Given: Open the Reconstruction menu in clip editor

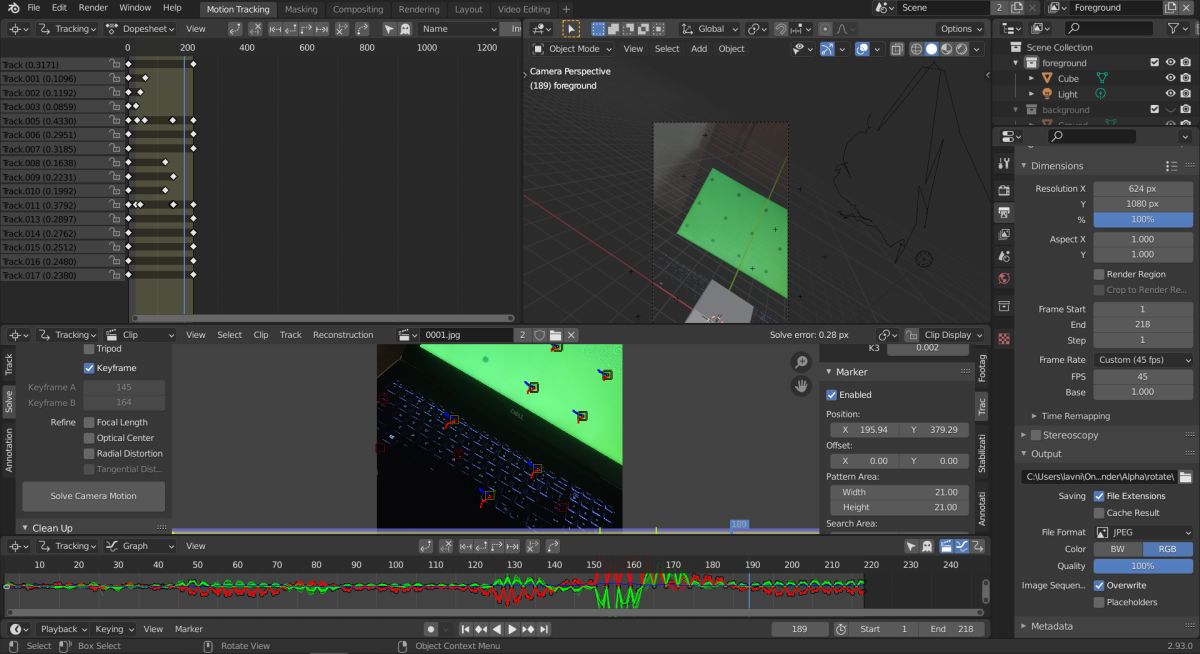Looking at the screenshot, I should point(343,335).
